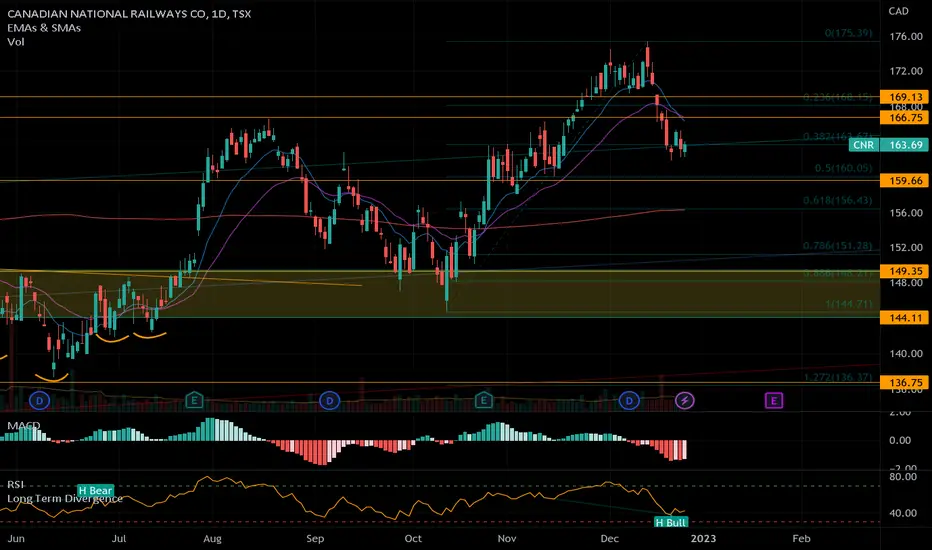This screenshot has height=550, width=932.
Task: Click the 172.00 price axis value
Action: tap(906, 71)
